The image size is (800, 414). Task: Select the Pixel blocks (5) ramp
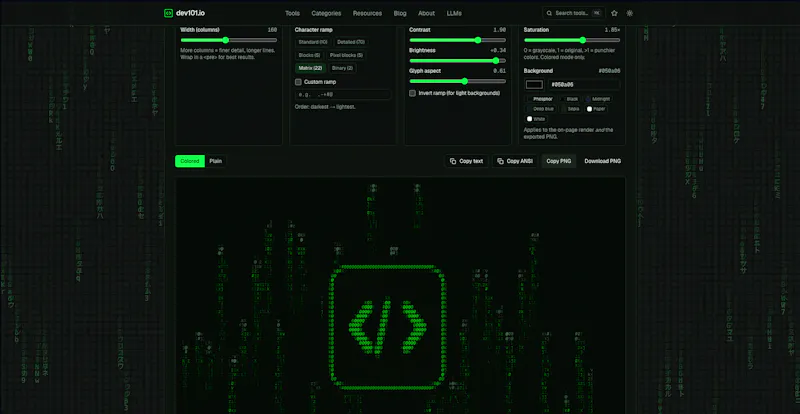pos(346,55)
